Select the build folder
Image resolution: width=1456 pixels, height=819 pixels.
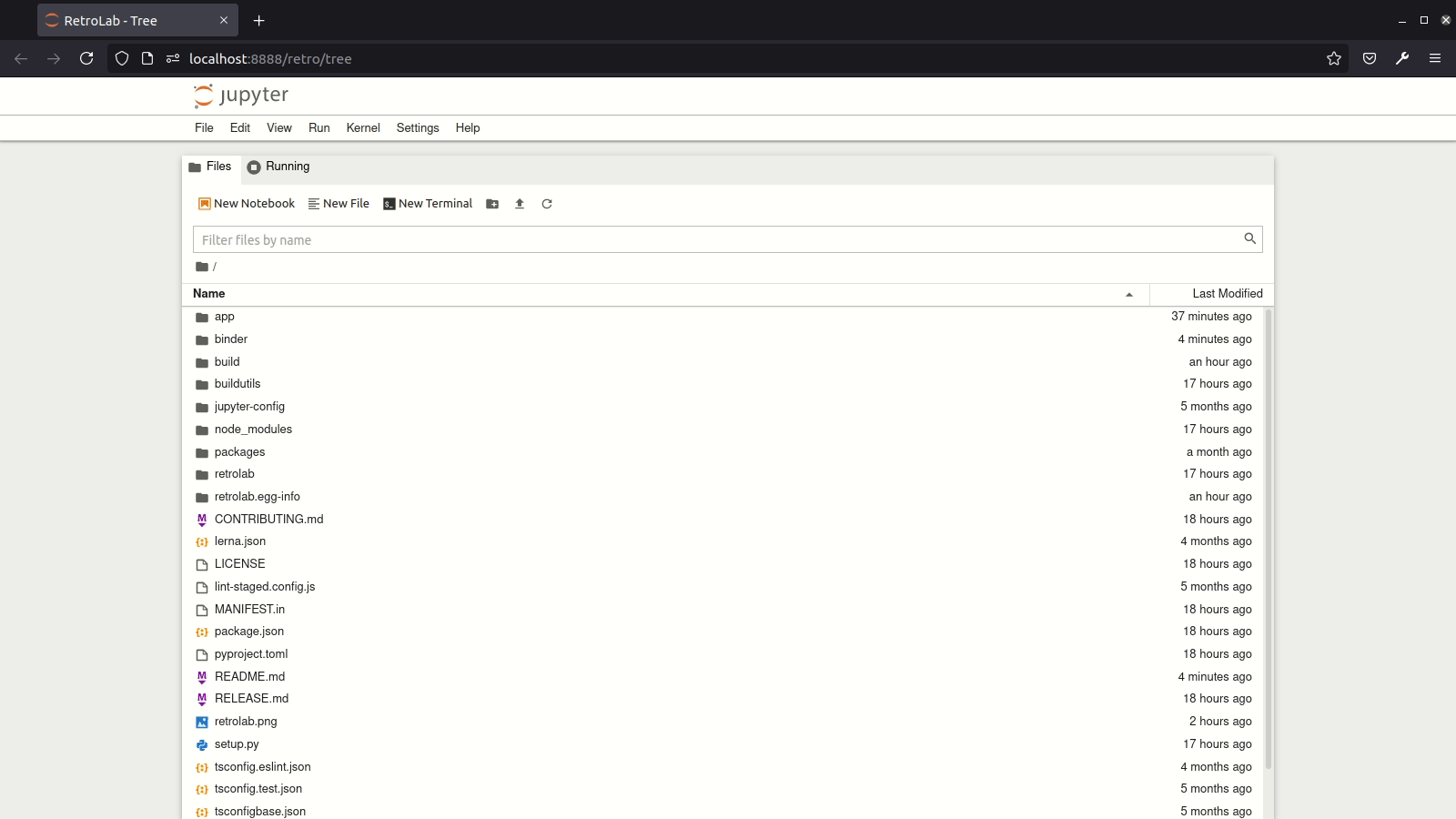(x=723, y=362)
